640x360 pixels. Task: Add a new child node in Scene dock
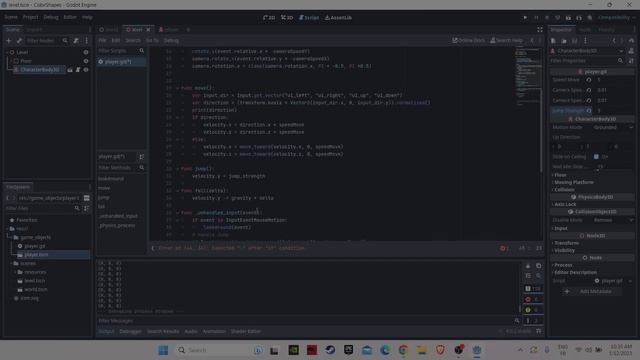9,41
